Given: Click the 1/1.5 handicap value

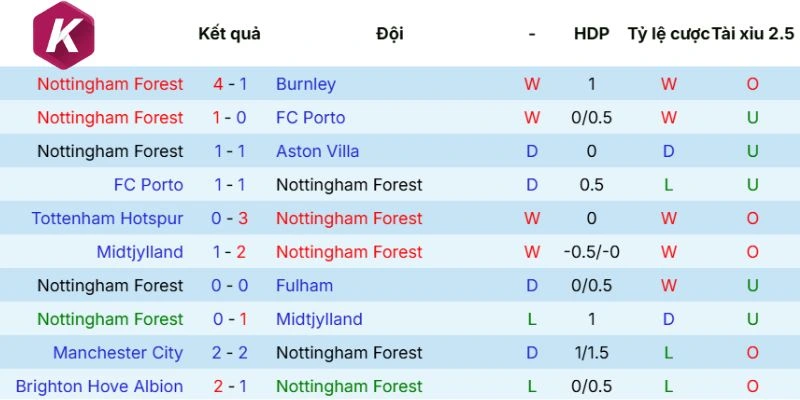Looking at the screenshot, I should (591, 352).
